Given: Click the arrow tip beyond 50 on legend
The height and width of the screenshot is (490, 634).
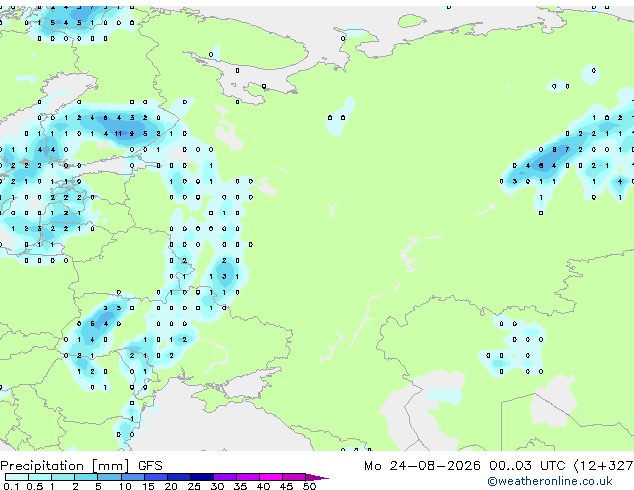Looking at the screenshot, I should tap(317, 477).
